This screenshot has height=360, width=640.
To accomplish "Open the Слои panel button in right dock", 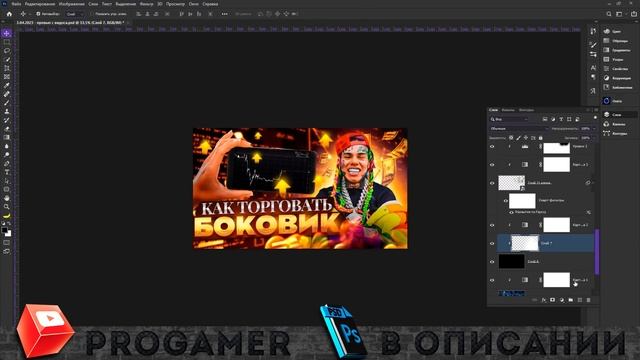I will tap(619, 115).
